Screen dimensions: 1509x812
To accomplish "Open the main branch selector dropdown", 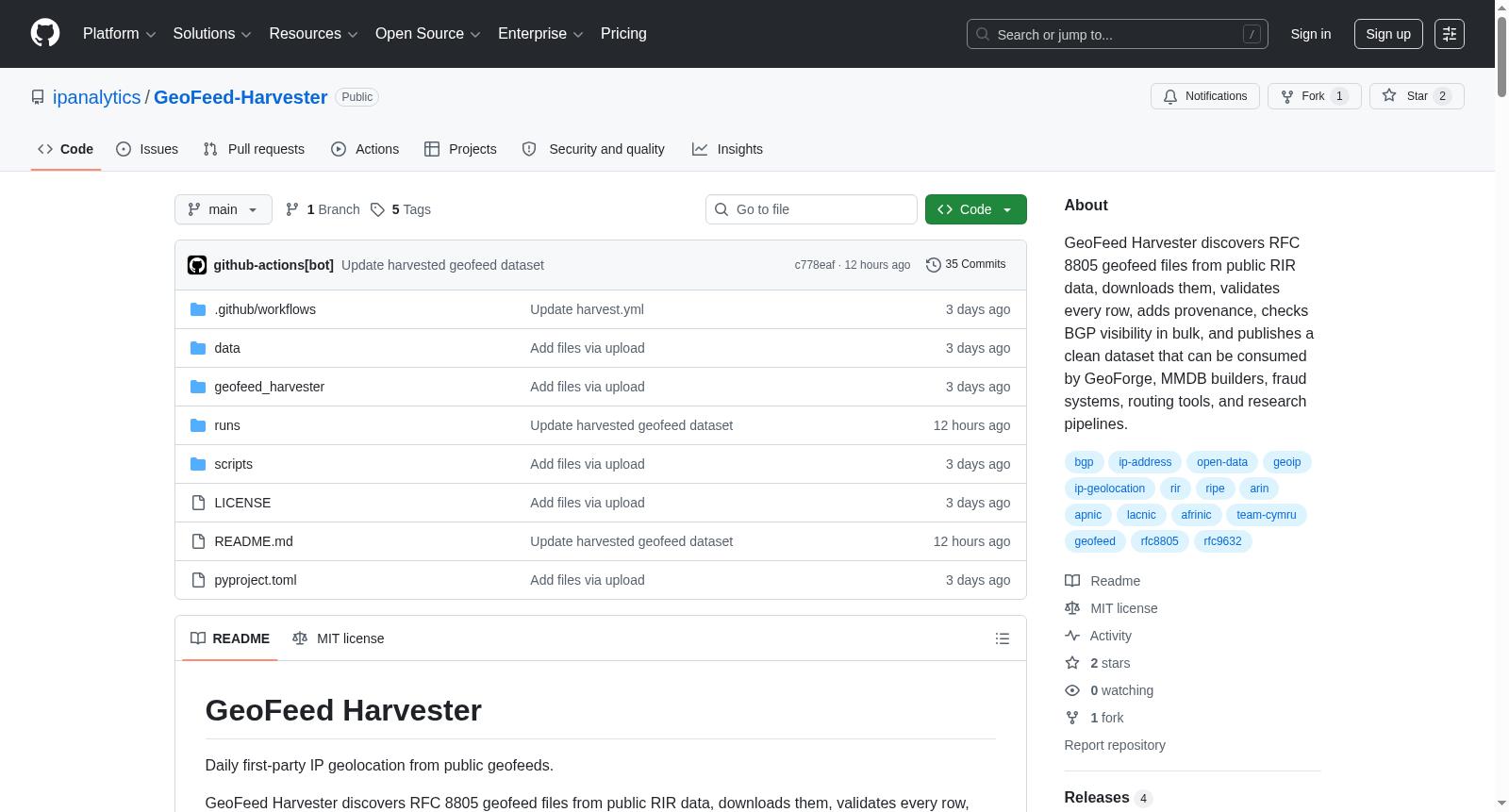I will 224,209.
